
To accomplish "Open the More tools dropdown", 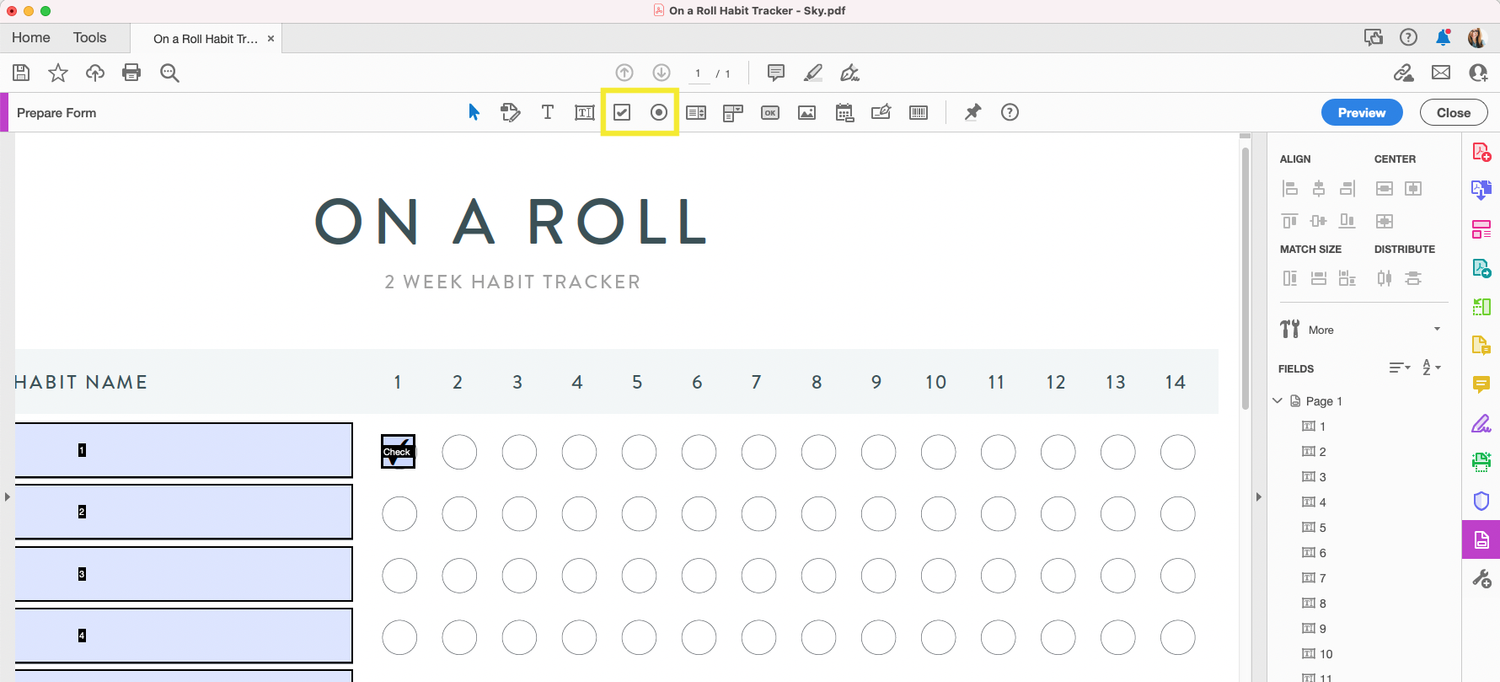I will tap(1436, 329).
